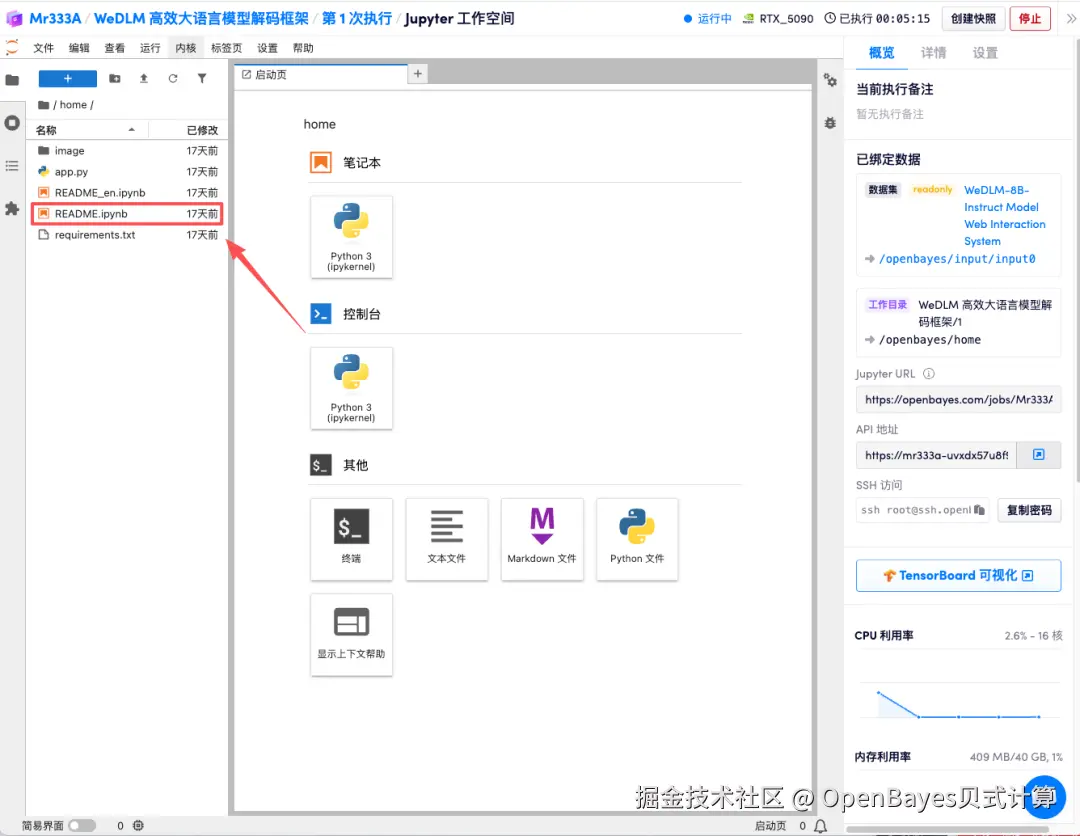Open the 第 1 次执行 breadcrumb link
Viewport: 1080px width, 836px height.
[357, 19]
